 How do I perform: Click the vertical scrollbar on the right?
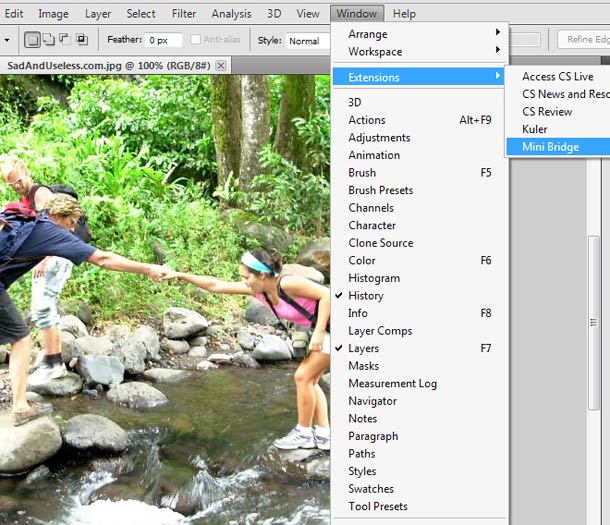click(594, 320)
